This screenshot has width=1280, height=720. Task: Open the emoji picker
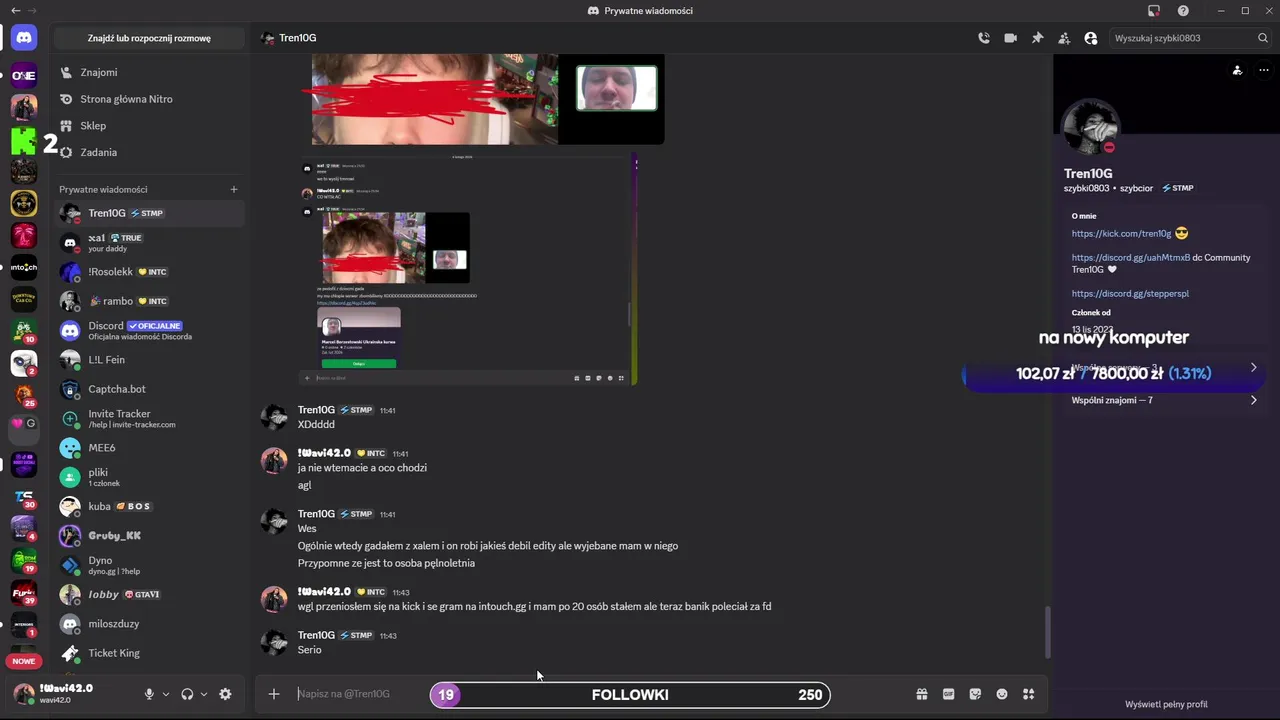coord(1002,694)
